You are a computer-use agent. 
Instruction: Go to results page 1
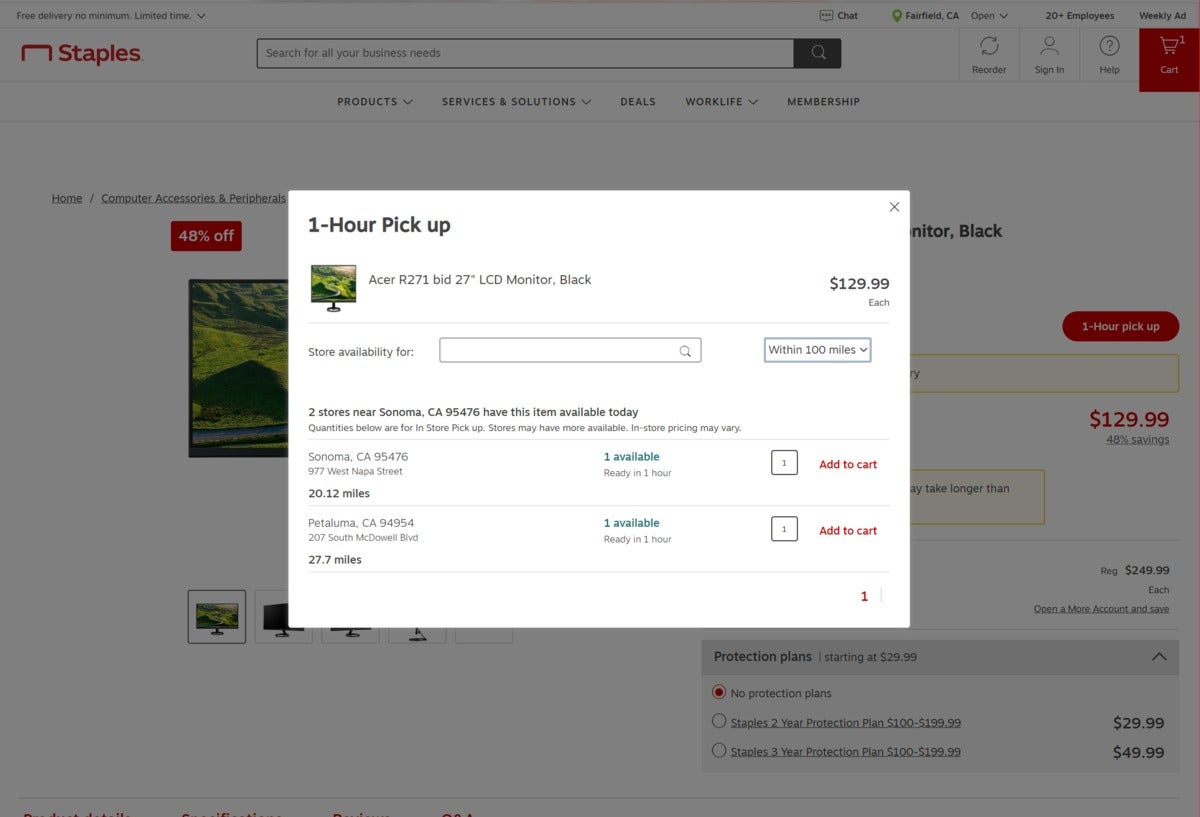(x=864, y=596)
